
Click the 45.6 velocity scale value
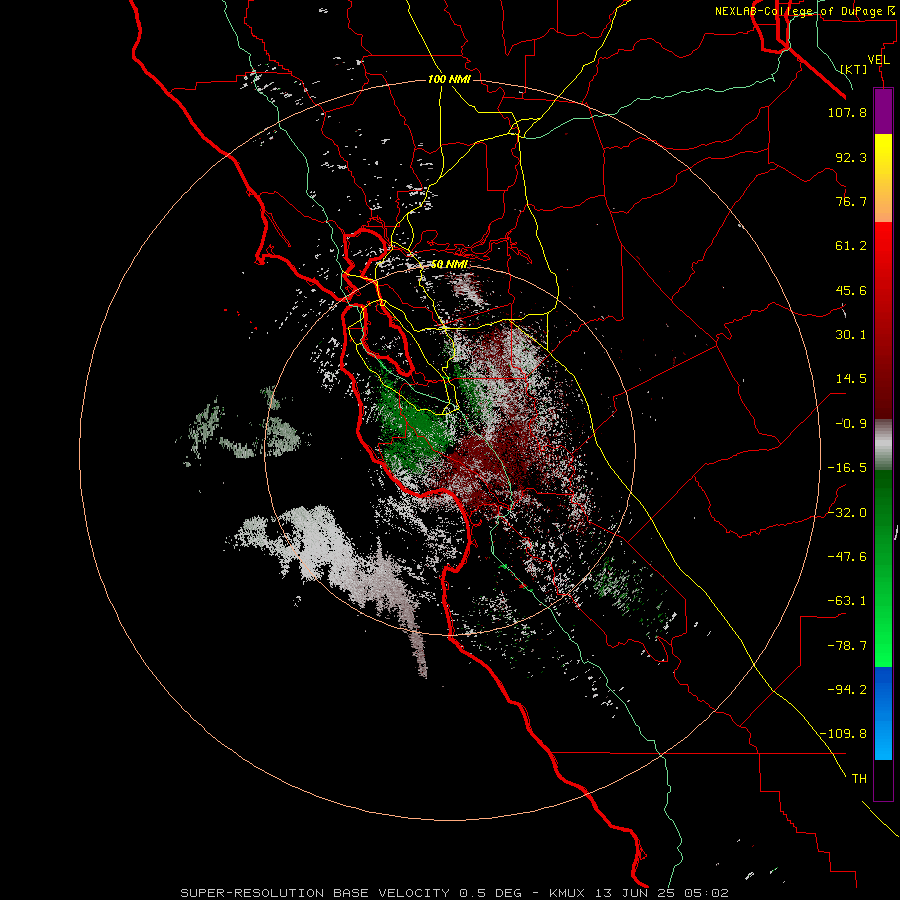851,290
